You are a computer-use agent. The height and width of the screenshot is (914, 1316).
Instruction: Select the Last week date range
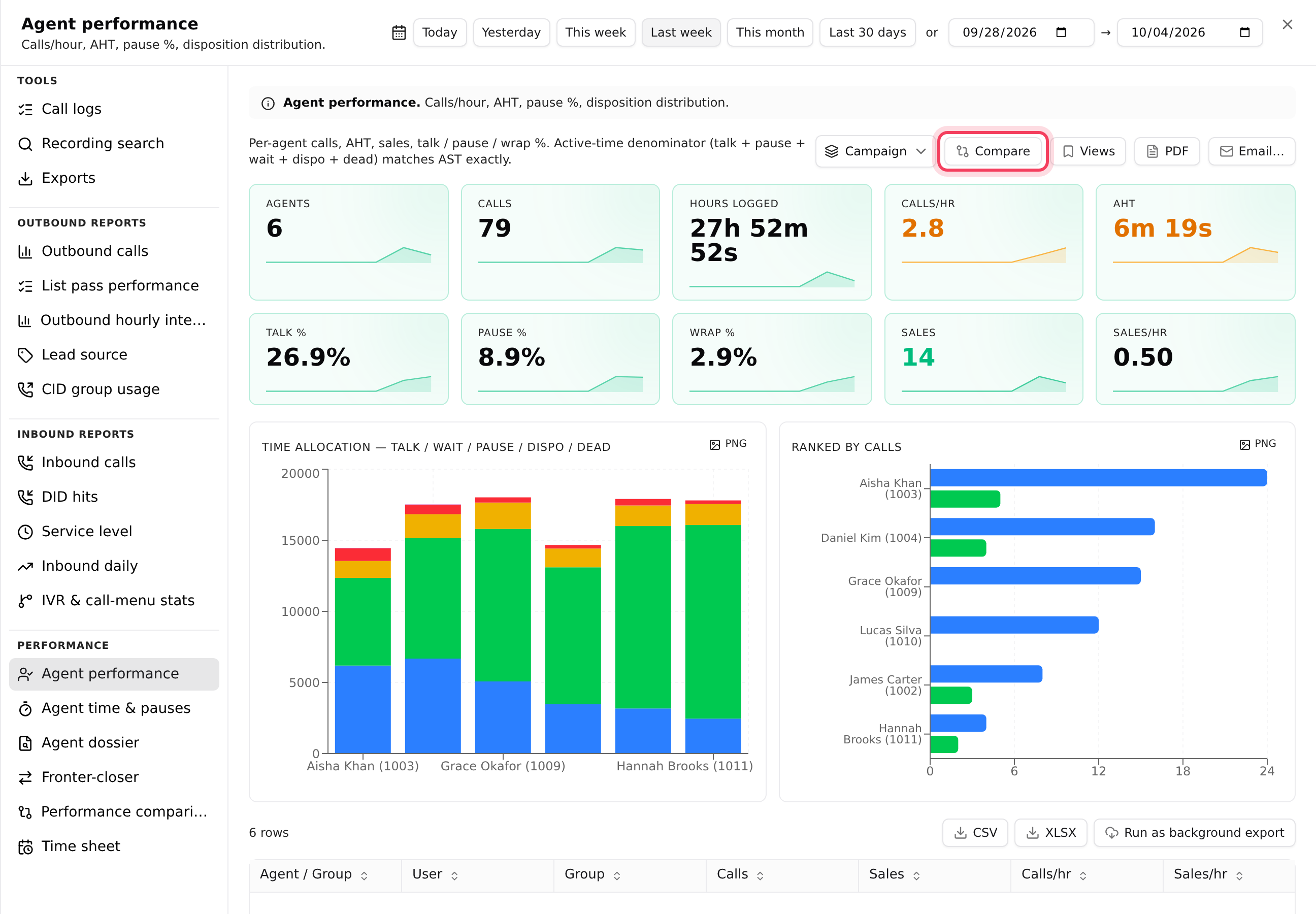(681, 32)
